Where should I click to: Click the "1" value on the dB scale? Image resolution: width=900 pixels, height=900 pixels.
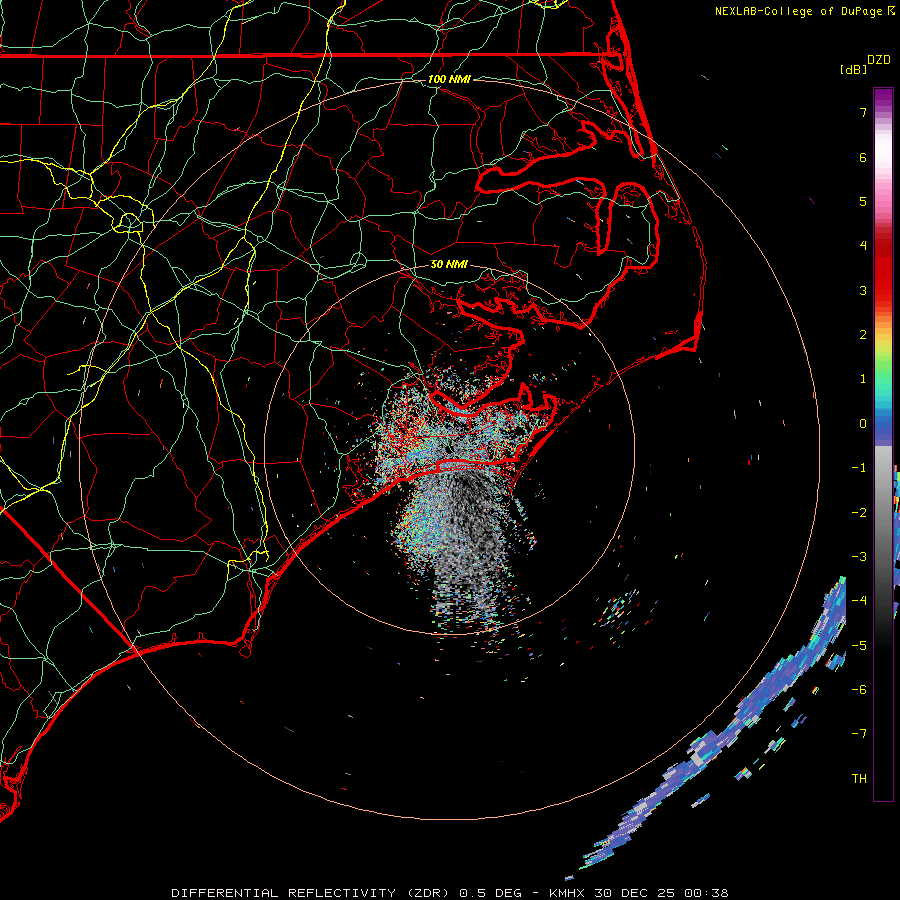click(x=863, y=379)
